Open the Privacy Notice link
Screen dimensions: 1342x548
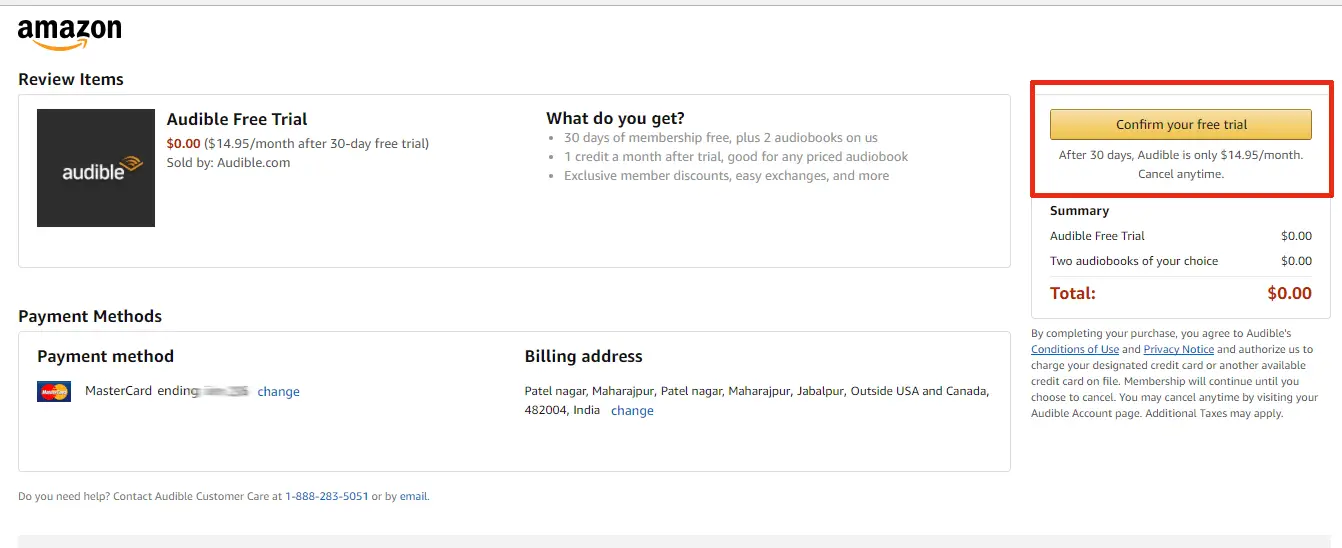pyautogui.click(x=1179, y=350)
